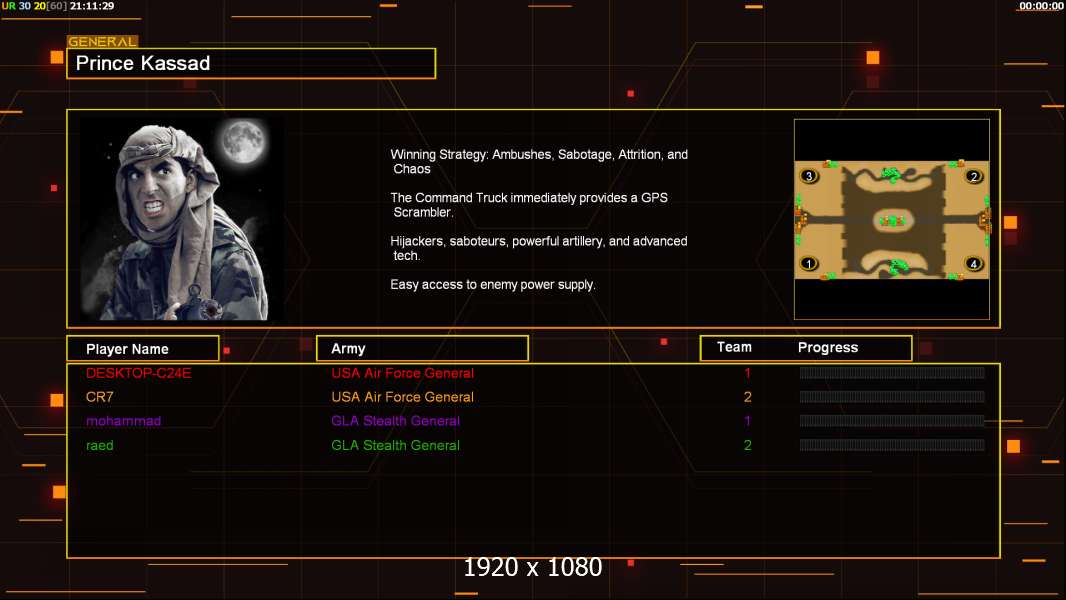Click the map preview thumbnail
Screen dimensions: 1066x600
[891, 219]
